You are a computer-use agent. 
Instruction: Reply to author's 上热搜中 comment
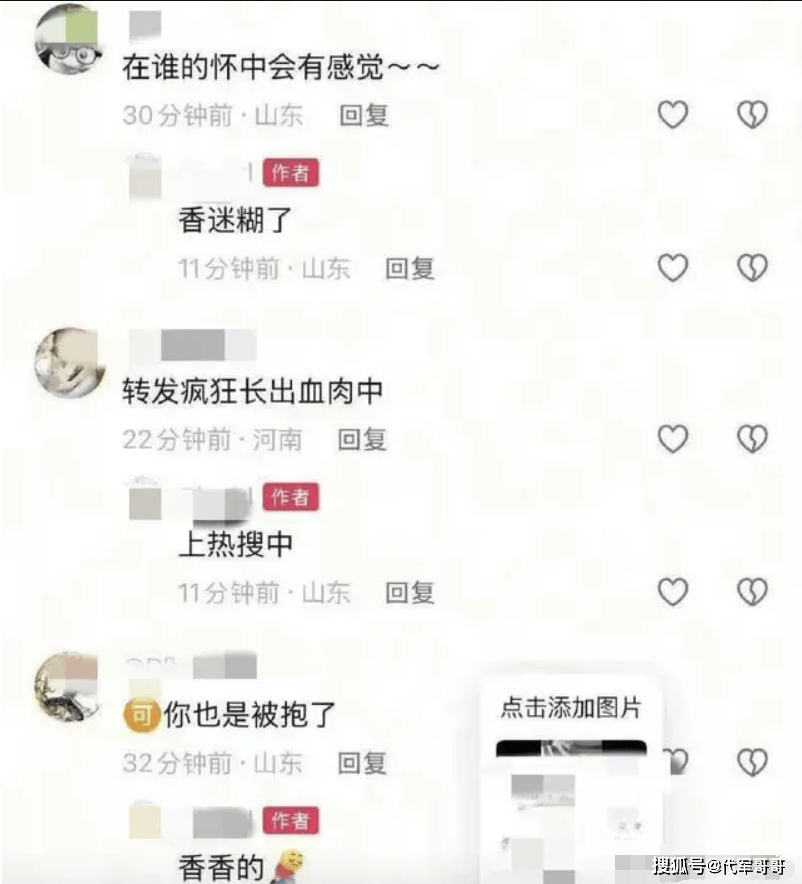[410, 593]
